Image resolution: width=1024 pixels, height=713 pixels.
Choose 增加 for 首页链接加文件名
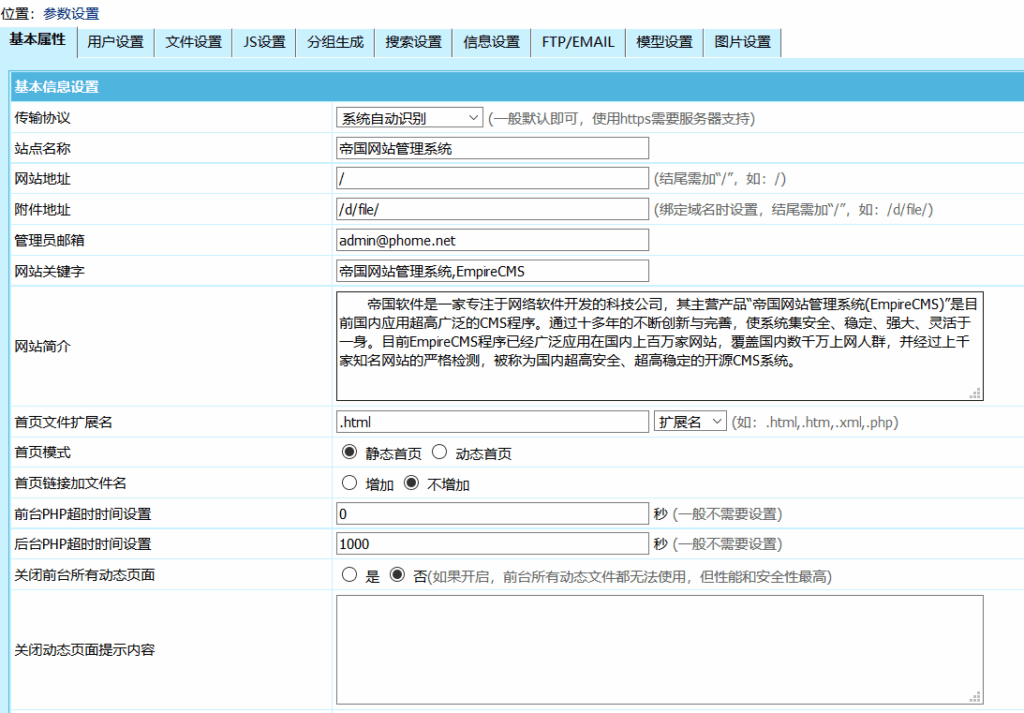(x=349, y=484)
